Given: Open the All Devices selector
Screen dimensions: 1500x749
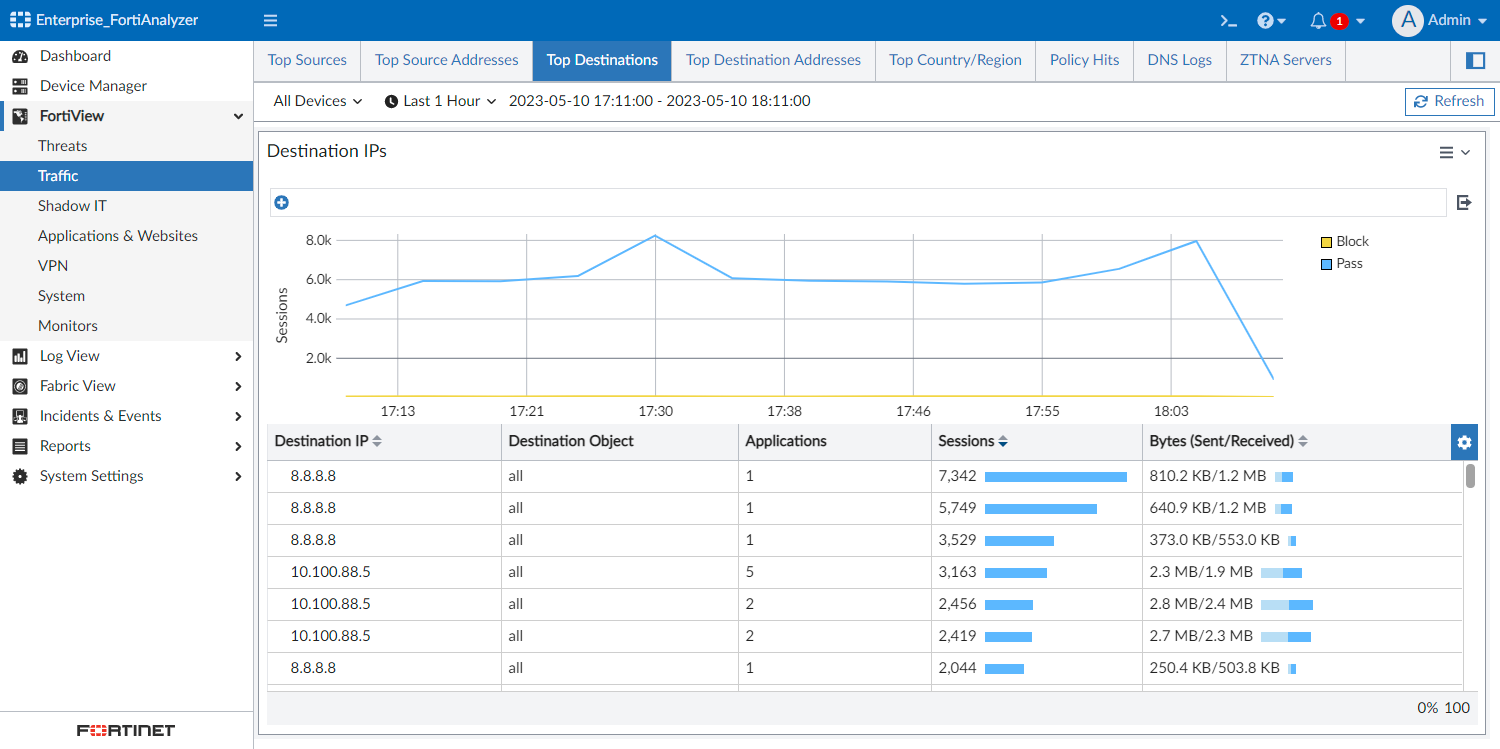Looking at the screenshot, I should [315, 101].
